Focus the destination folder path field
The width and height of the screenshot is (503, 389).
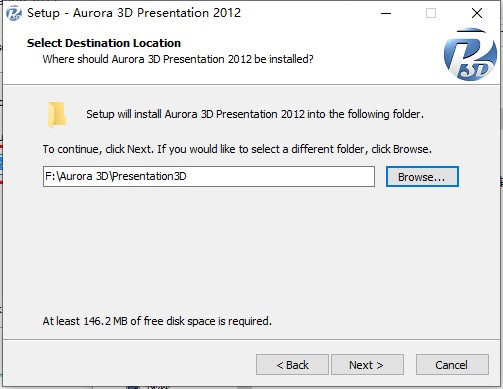coord(209,177)
